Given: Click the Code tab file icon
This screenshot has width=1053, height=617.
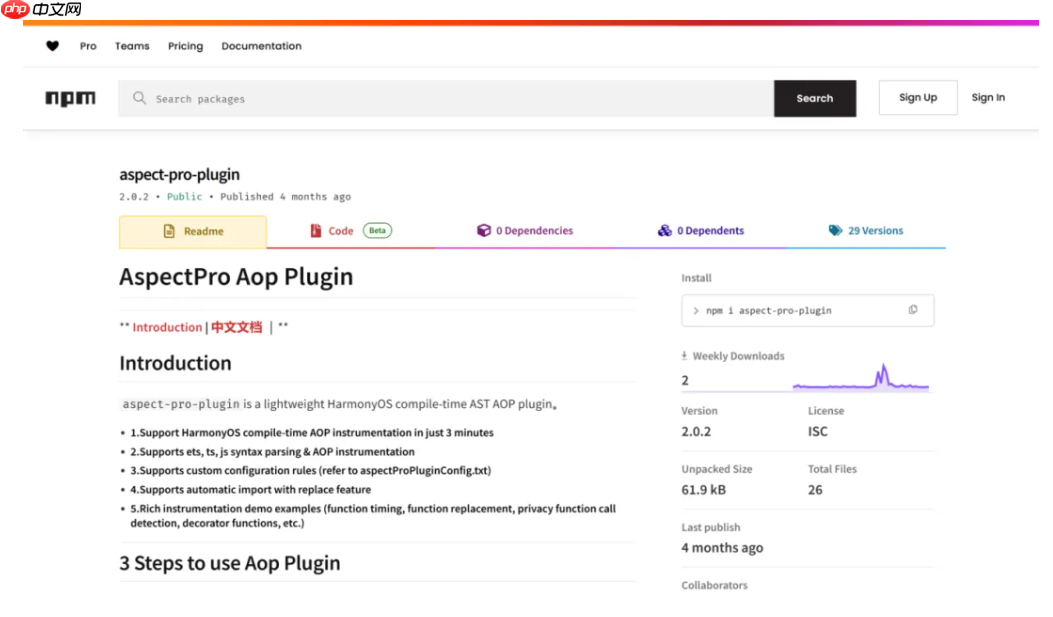Looking at the screenshot, I should (316, 231).
